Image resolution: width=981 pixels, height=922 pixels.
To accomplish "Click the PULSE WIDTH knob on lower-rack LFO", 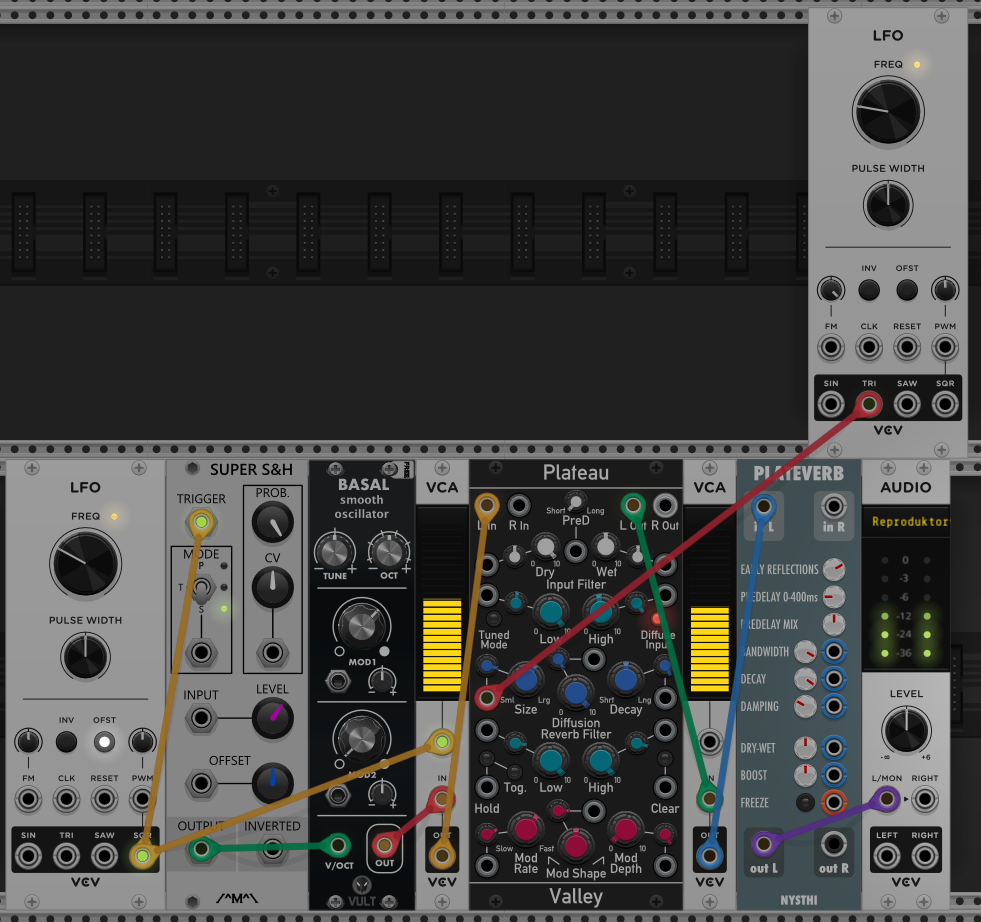I will click(85, 656).
